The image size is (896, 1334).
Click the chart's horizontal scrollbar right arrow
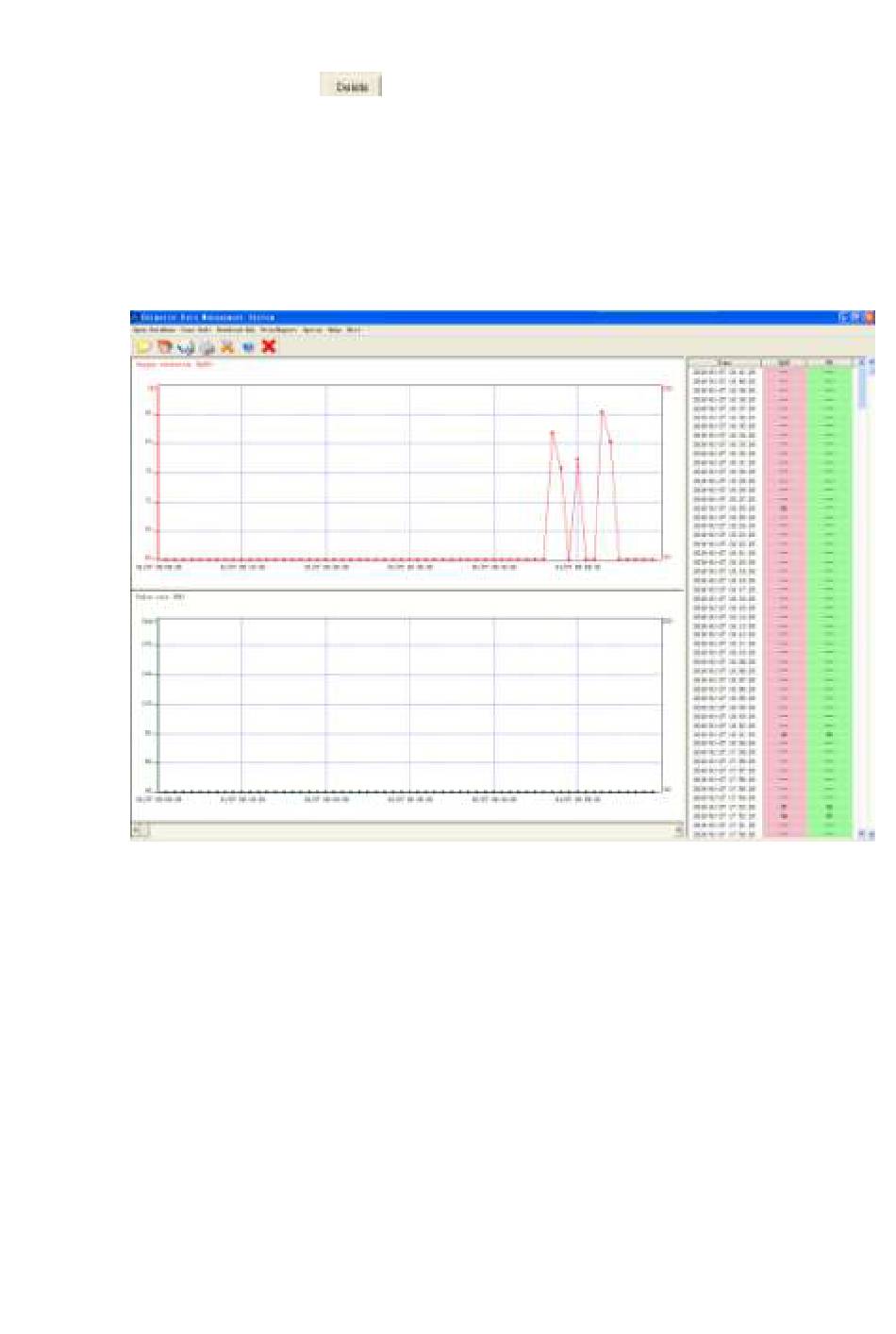[x=678, y=830]
